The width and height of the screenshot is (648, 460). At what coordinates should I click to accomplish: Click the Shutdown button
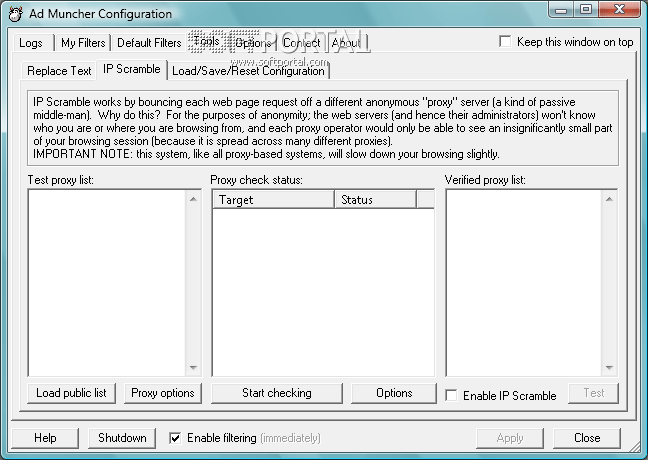click(122, 438)
